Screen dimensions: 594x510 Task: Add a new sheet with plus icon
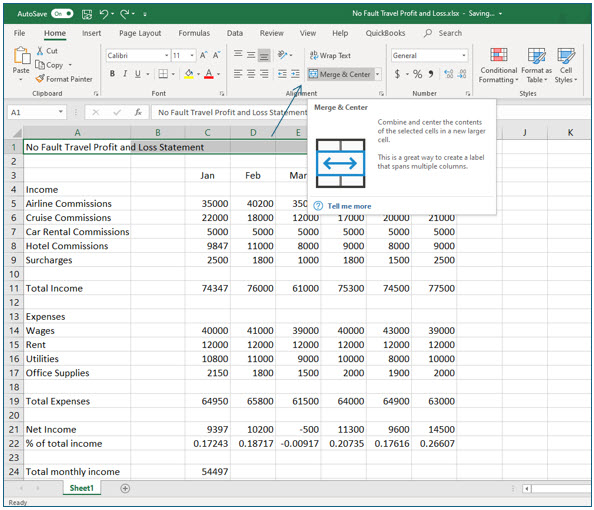[125, 488]
